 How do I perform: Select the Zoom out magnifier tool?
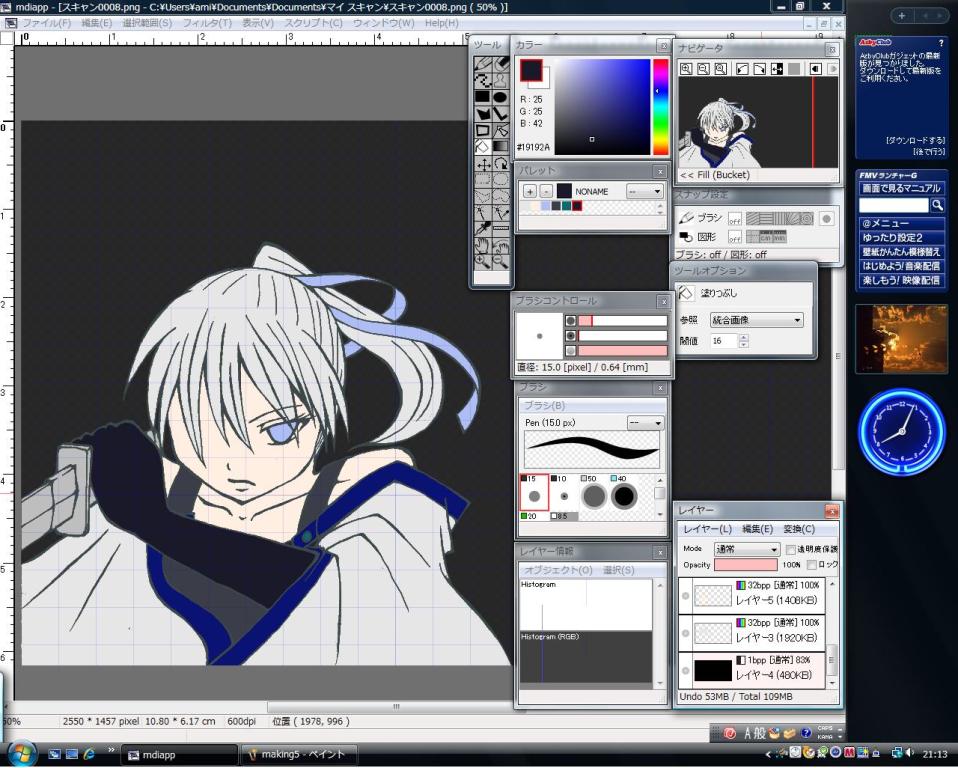pos(501,263)
